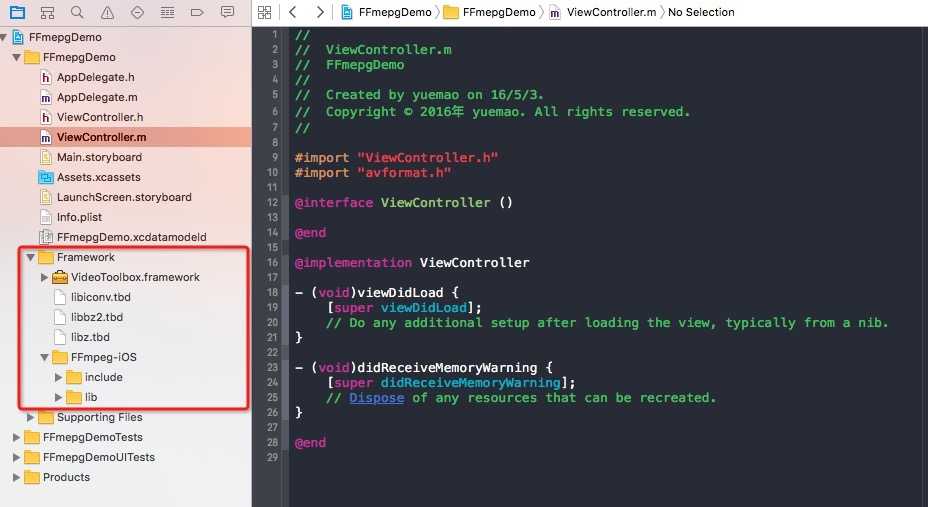Open Info.plist in the navigator
This screenshot has height=507, width=928.
tap(79, 217)
